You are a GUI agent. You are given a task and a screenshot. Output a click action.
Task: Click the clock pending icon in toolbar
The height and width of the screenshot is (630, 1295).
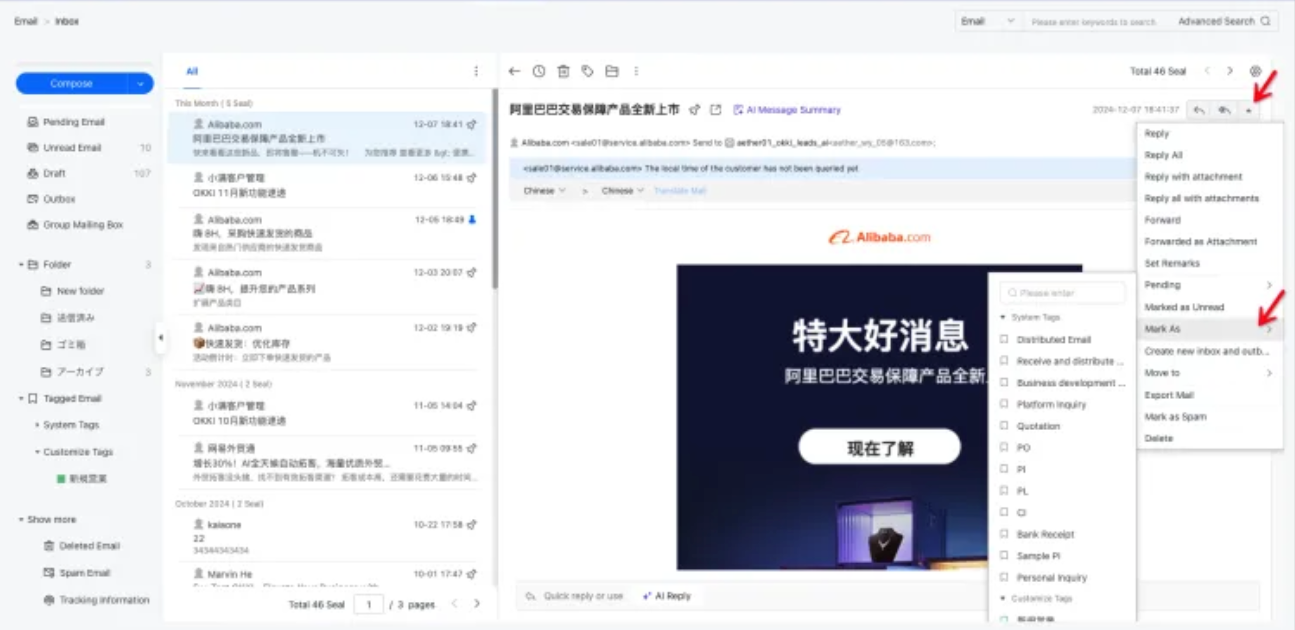[539, 71]
